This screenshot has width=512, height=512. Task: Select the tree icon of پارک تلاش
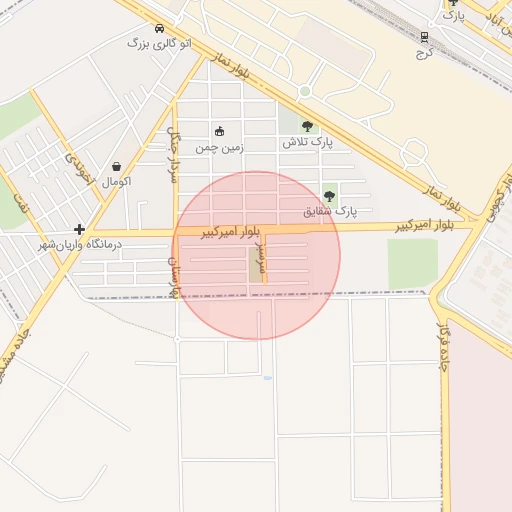click(x=307, y=126)
